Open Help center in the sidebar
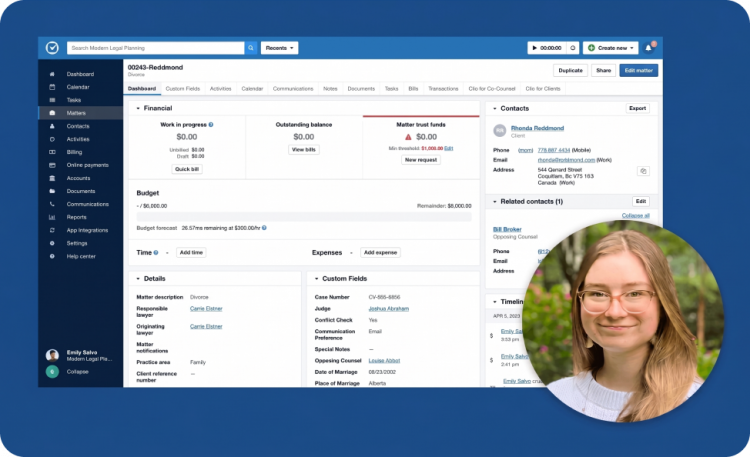Image resolution: width=750 pixels, height=457 pixels. point(80,256)
